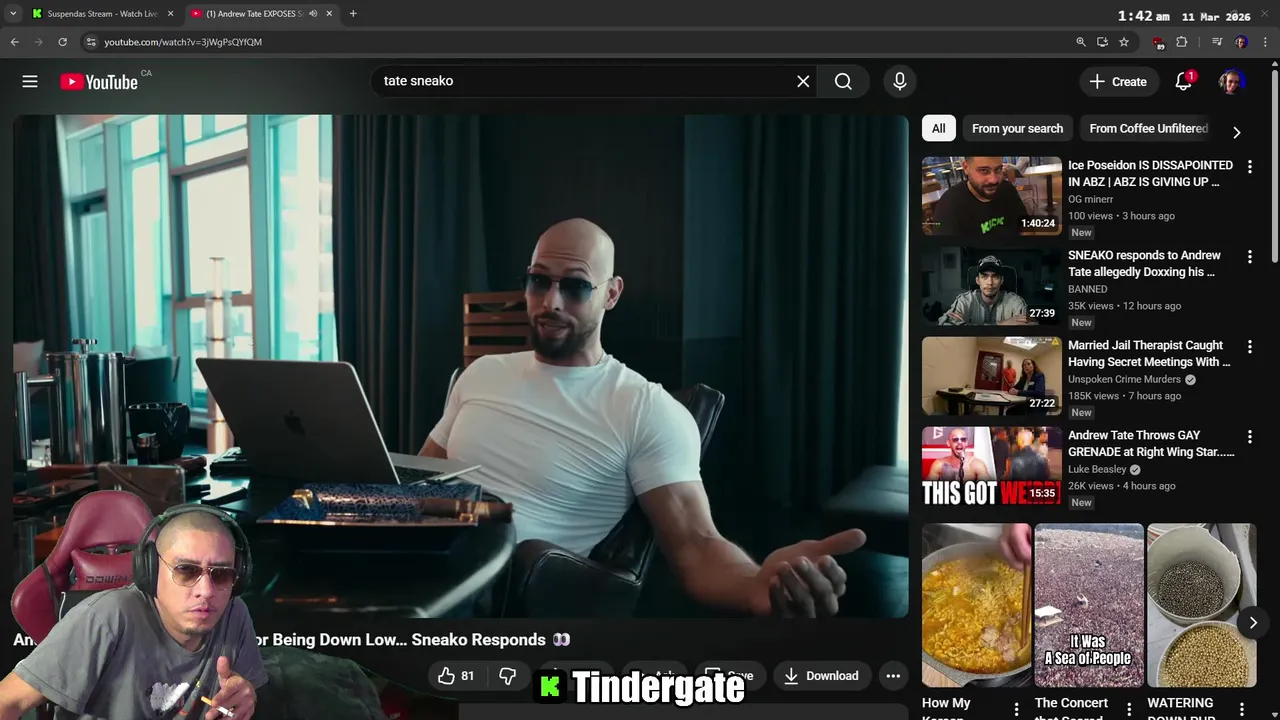Open options for Married Jail Therapist video
The width and height of the screenshot is (1280, 720).
tap(1249, 347)
